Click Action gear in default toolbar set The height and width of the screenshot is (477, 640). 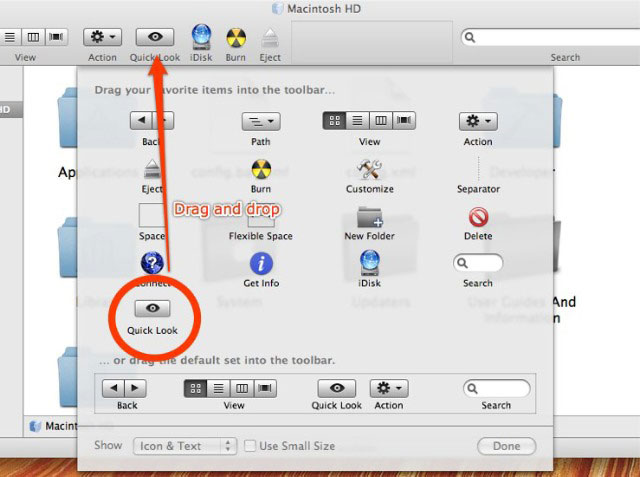(389, 388)
